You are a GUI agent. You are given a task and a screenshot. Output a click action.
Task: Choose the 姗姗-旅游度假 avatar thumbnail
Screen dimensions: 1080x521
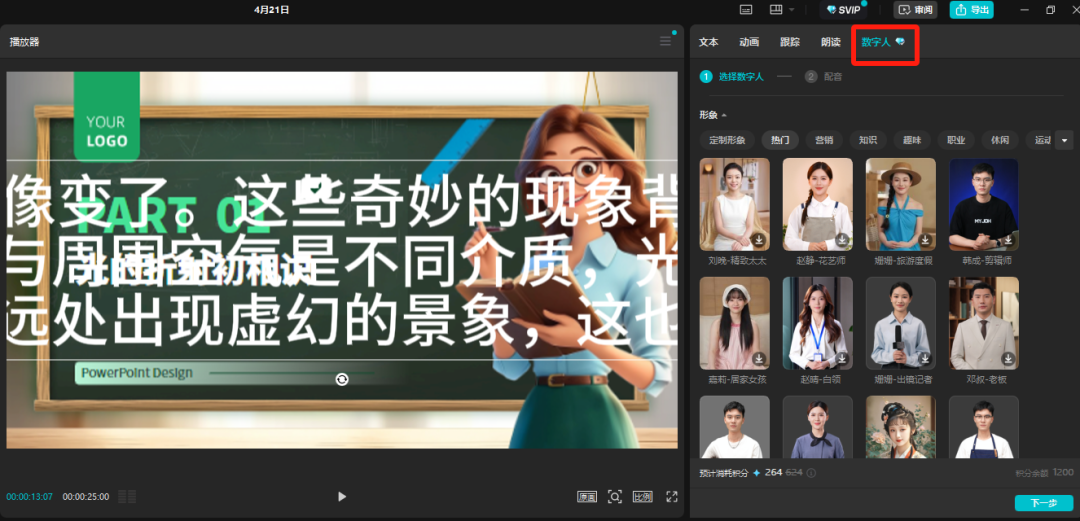point(901,204)
